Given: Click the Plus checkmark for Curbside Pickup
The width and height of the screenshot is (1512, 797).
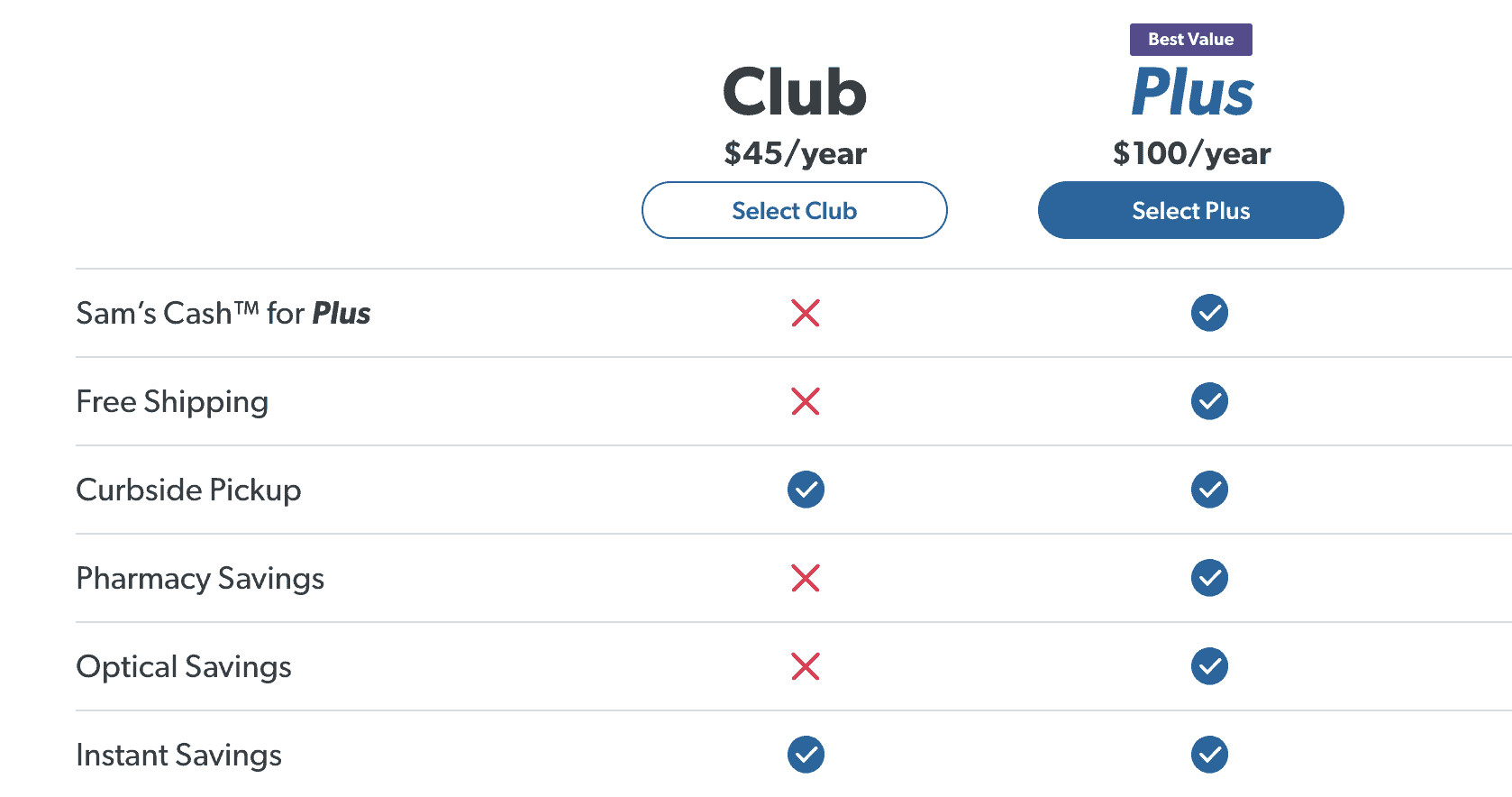Looking at the screenshot, I should [x=1209, y=490].
